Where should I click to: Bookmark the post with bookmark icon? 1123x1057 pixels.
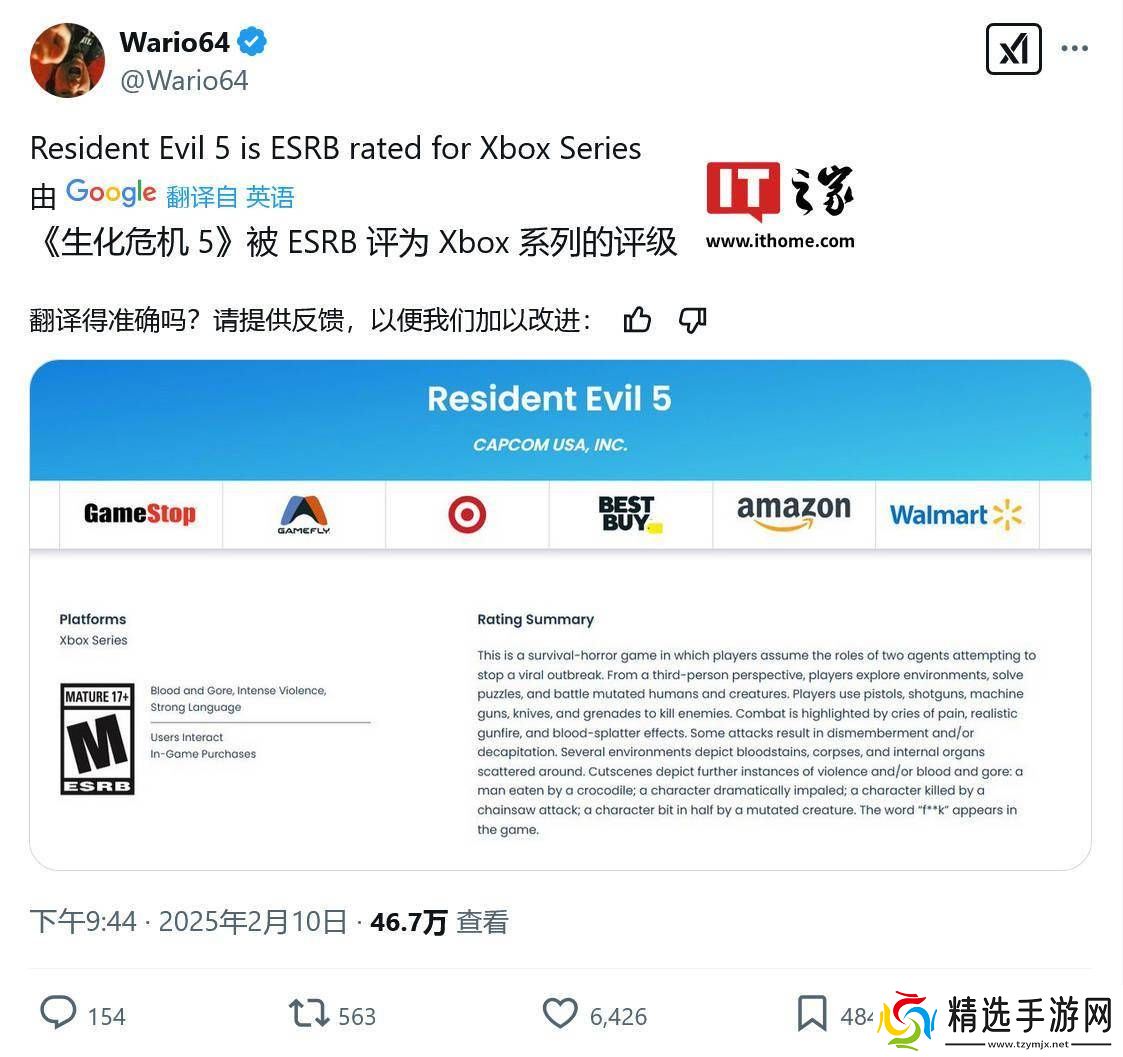pos(812,1013)
